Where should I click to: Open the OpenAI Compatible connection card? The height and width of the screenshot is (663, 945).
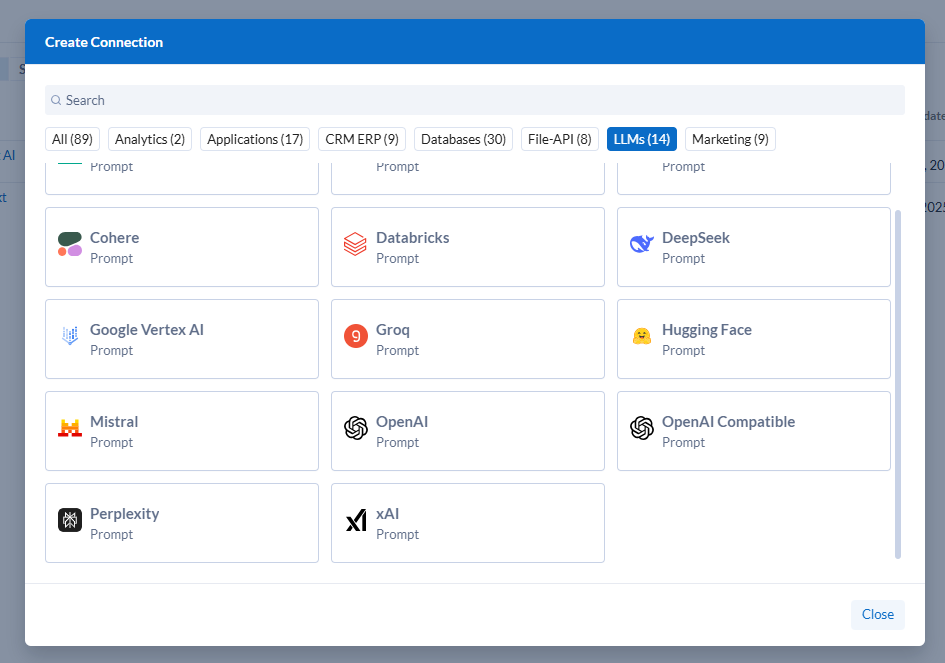pos(753,431)
